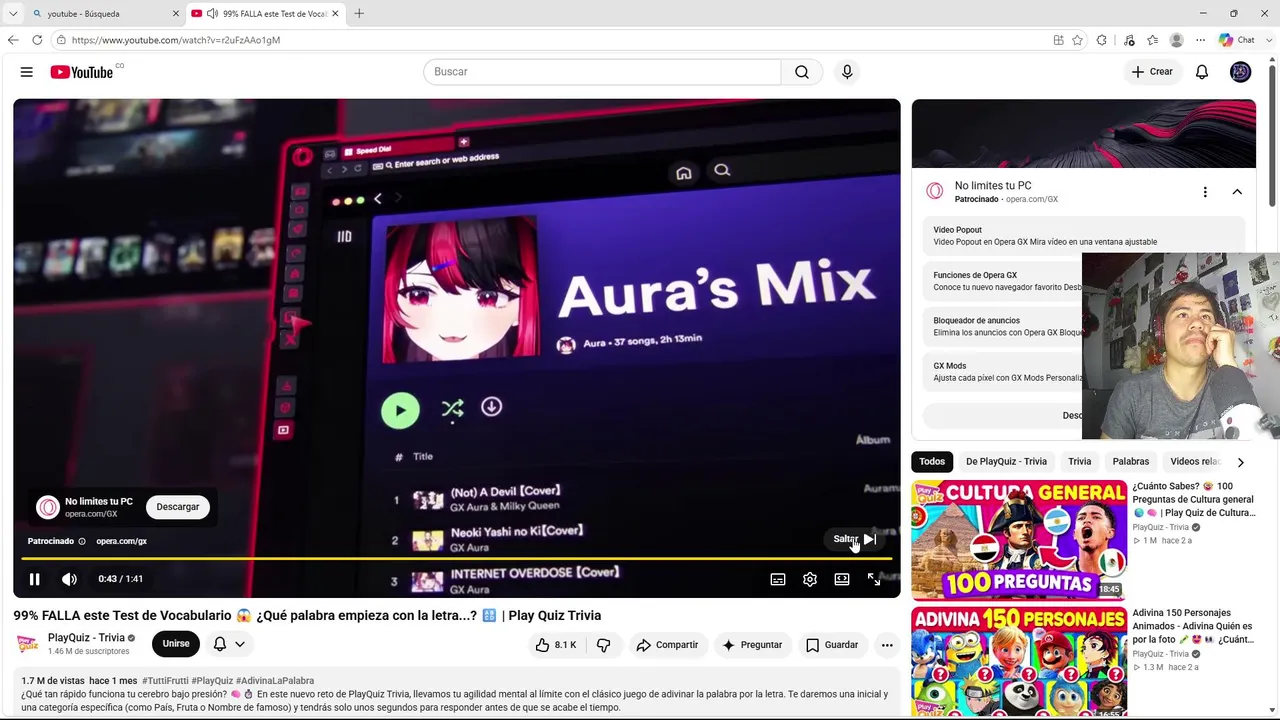This screenshot has width=1280, height=720.
Task: Open a new browser tab
Action: [359, 13]
